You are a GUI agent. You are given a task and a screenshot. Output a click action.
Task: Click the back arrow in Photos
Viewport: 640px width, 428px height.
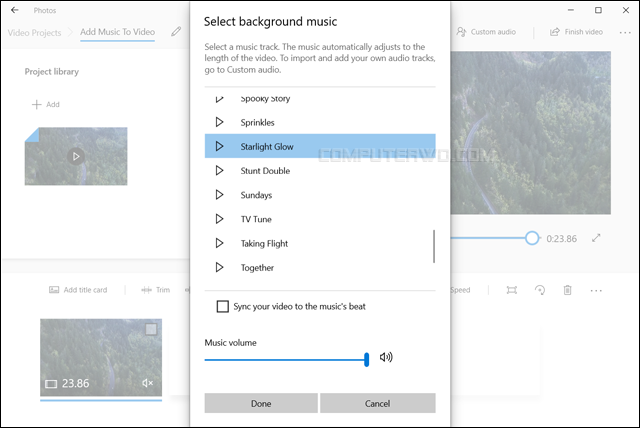click(x=15, y=9)
